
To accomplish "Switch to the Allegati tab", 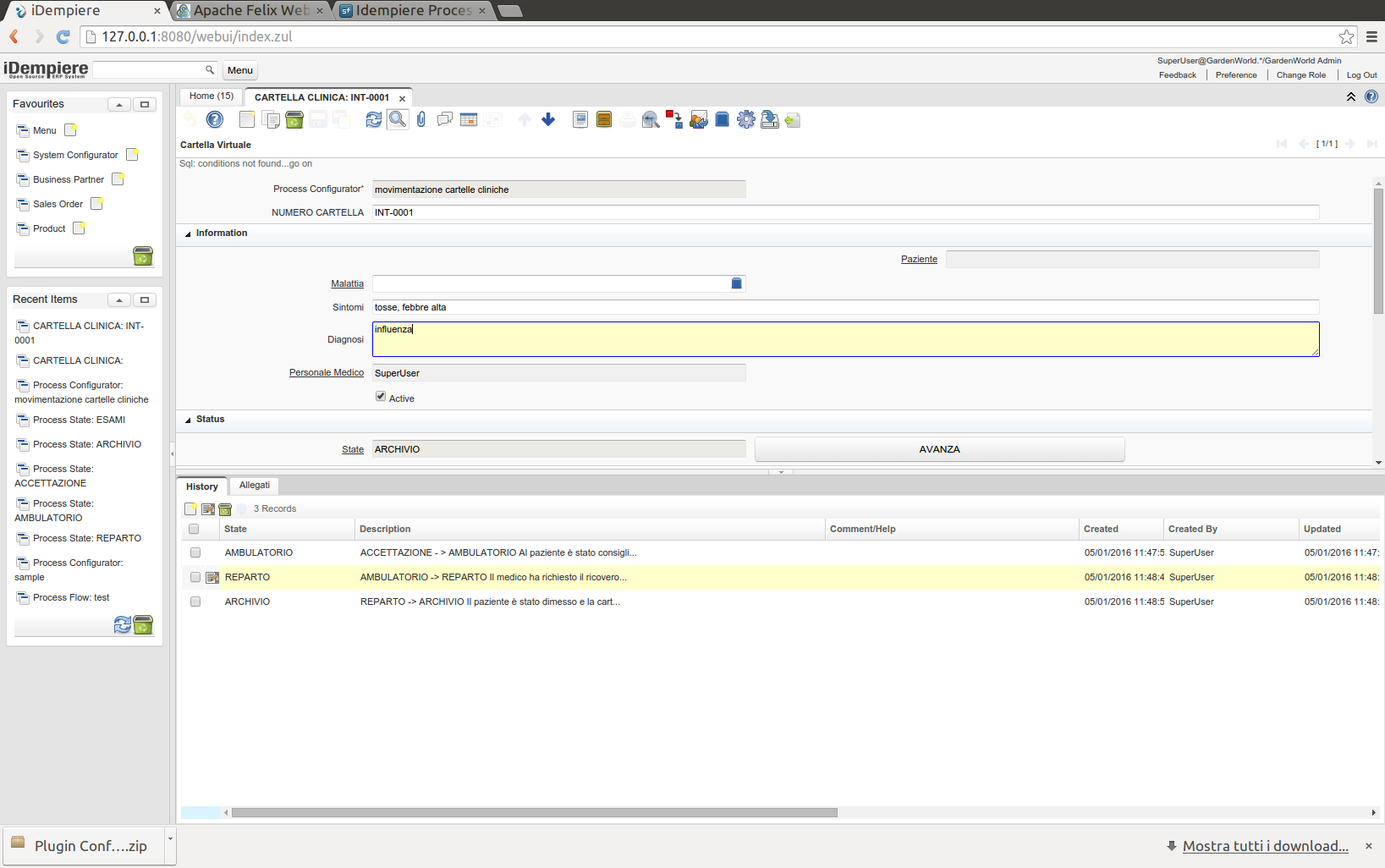I will click(x=255, y=486).
